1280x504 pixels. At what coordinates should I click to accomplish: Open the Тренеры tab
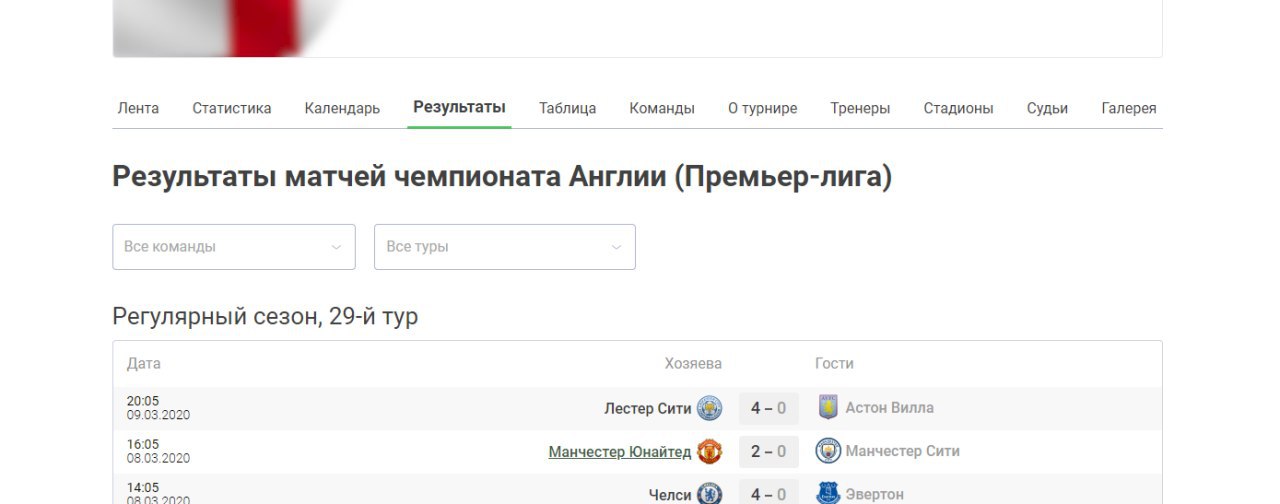pyautogui.click(x=860, y=108)
